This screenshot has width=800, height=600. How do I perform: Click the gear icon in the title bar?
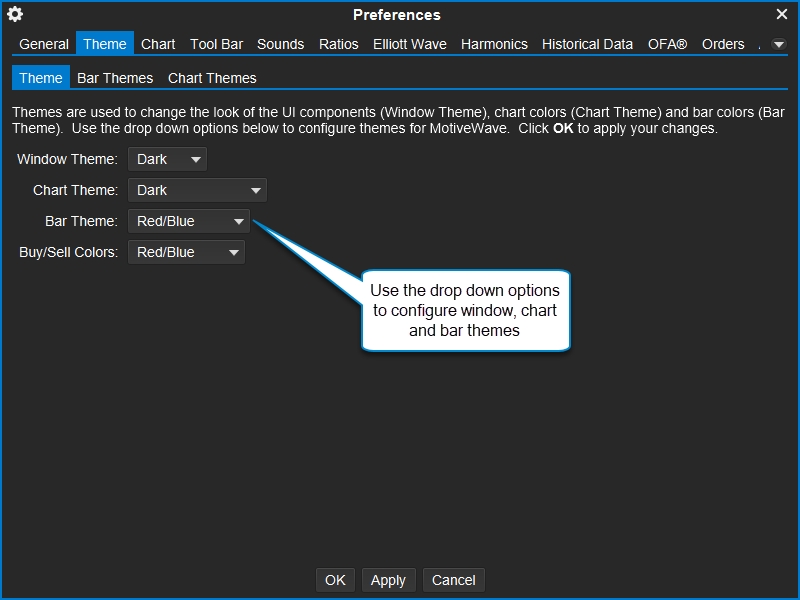tap(15, 14)
